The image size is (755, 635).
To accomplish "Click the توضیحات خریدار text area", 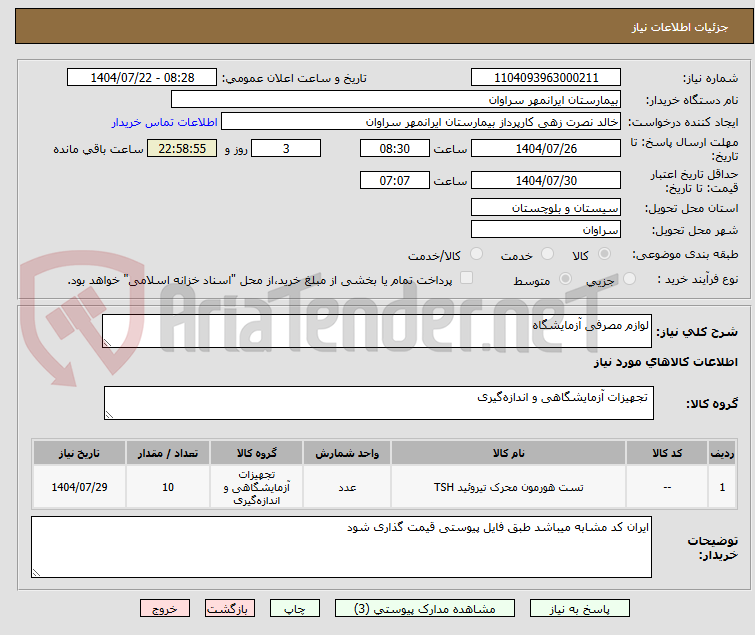I will (x=341, y=547).
